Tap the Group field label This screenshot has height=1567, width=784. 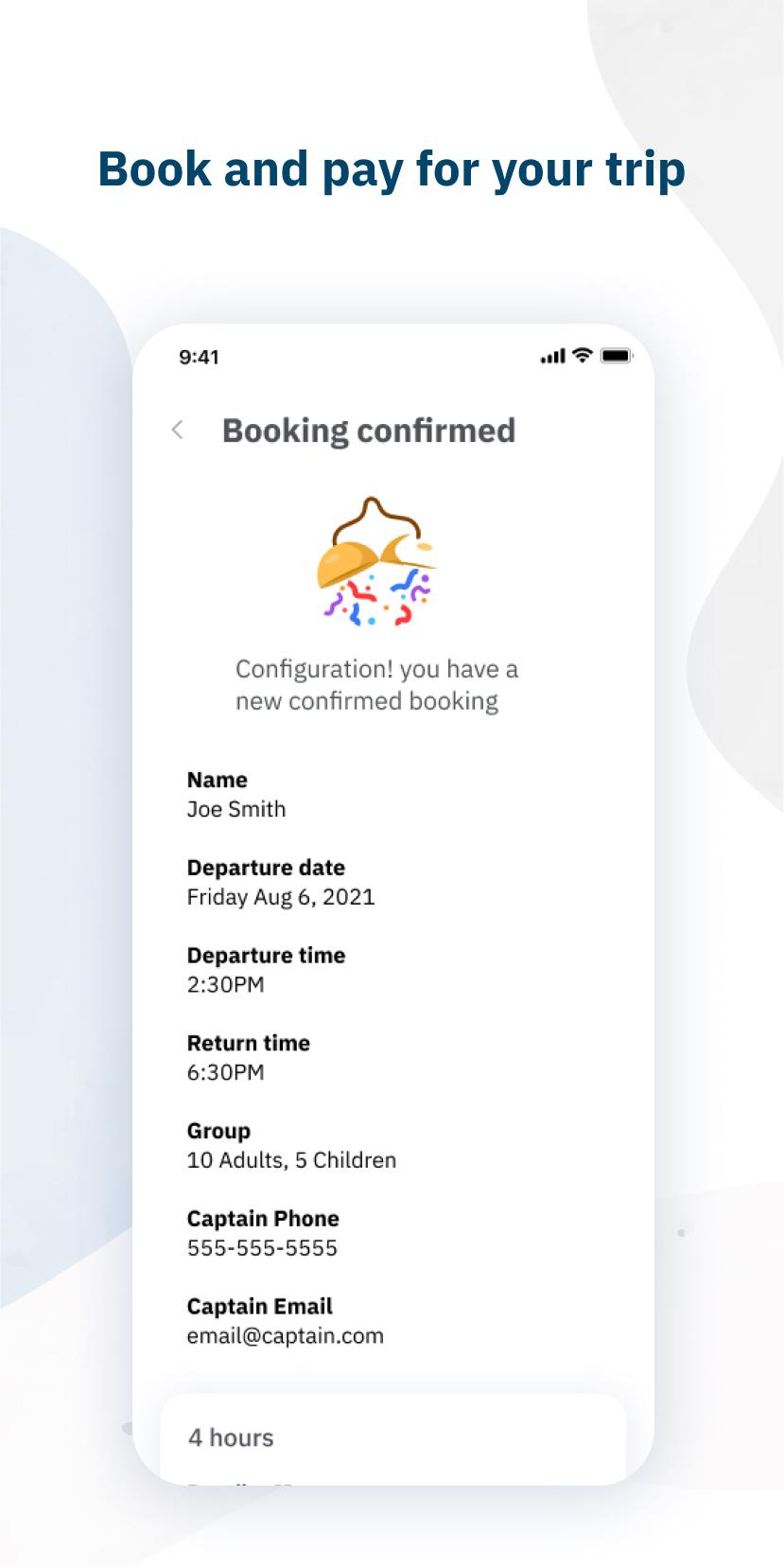218,1132
